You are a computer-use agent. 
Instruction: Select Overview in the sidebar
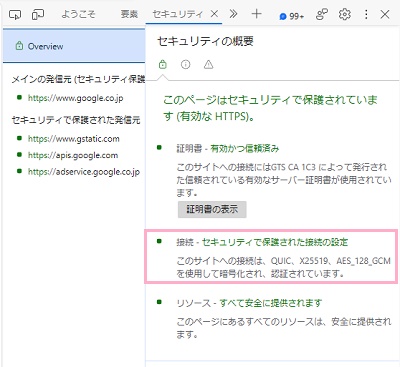coord(74,46)
